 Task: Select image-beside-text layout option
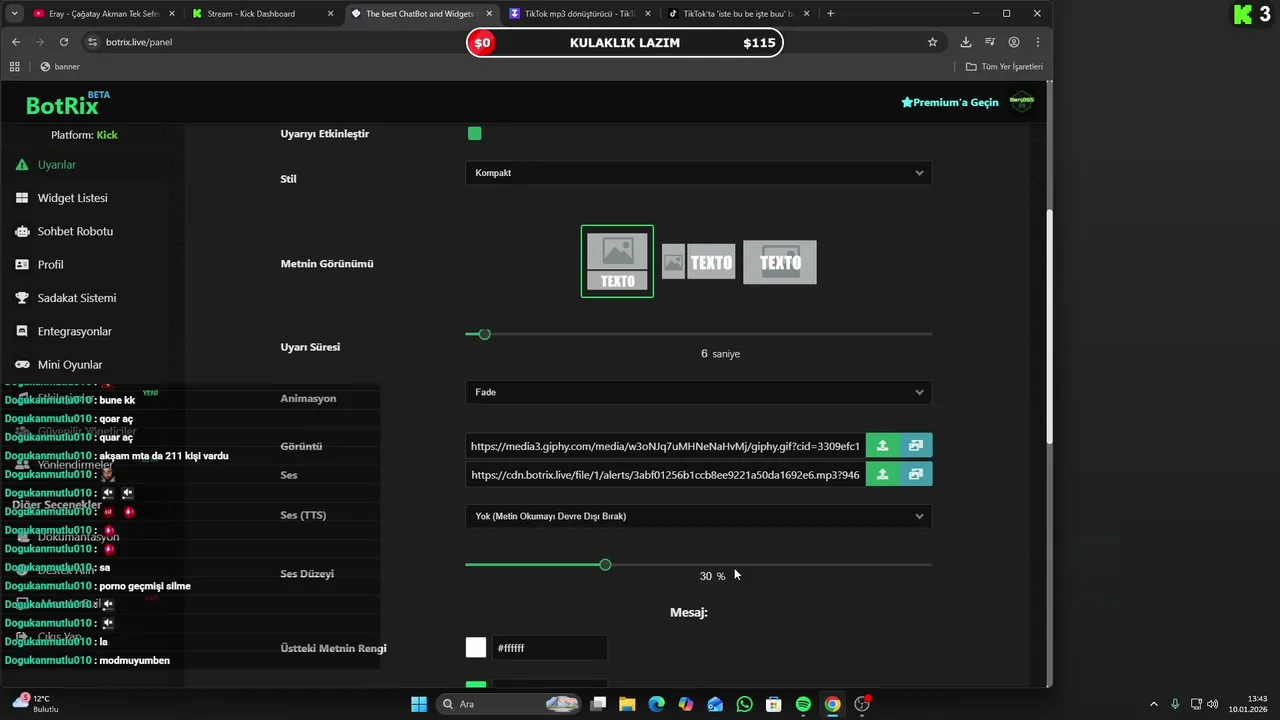tap(698, 262)
